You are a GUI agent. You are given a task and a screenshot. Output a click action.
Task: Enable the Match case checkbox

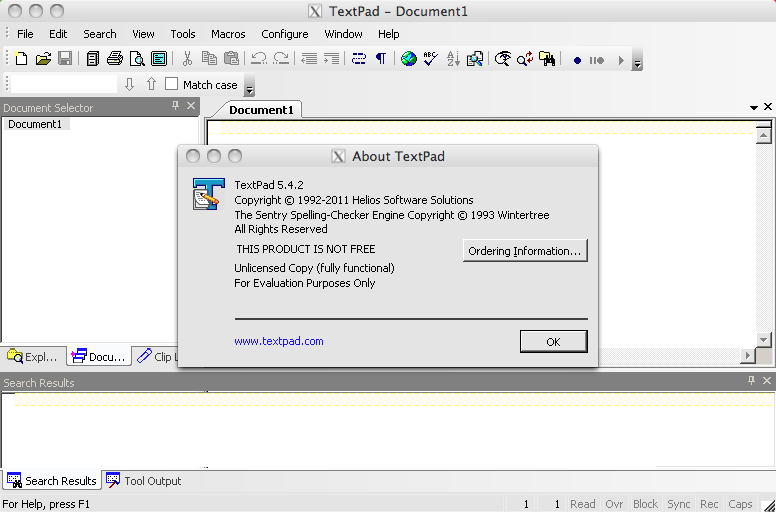tap(171, 84)
